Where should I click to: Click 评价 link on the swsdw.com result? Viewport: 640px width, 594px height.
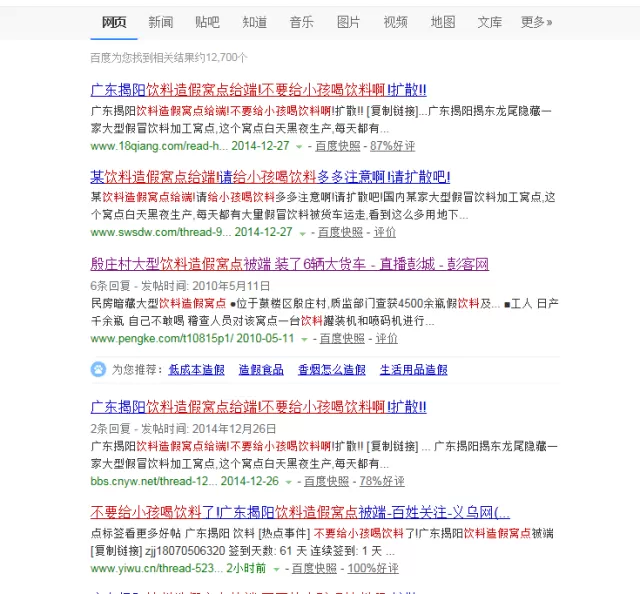[385, 232]
